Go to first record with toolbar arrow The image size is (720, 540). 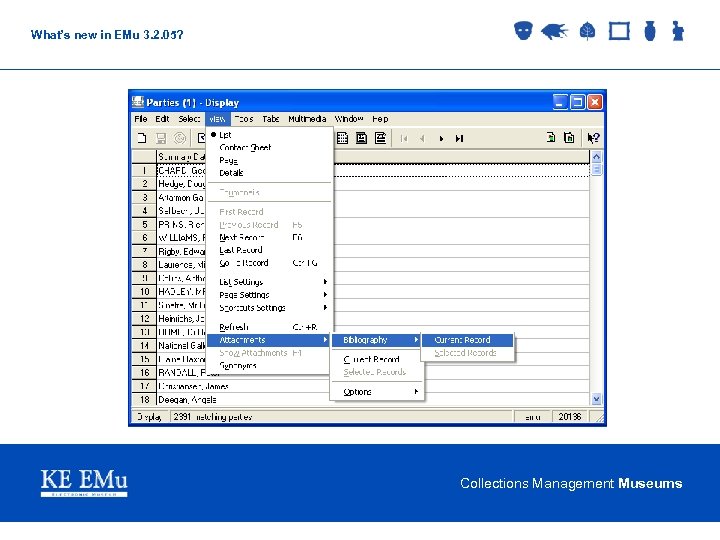tap(404, 138)
